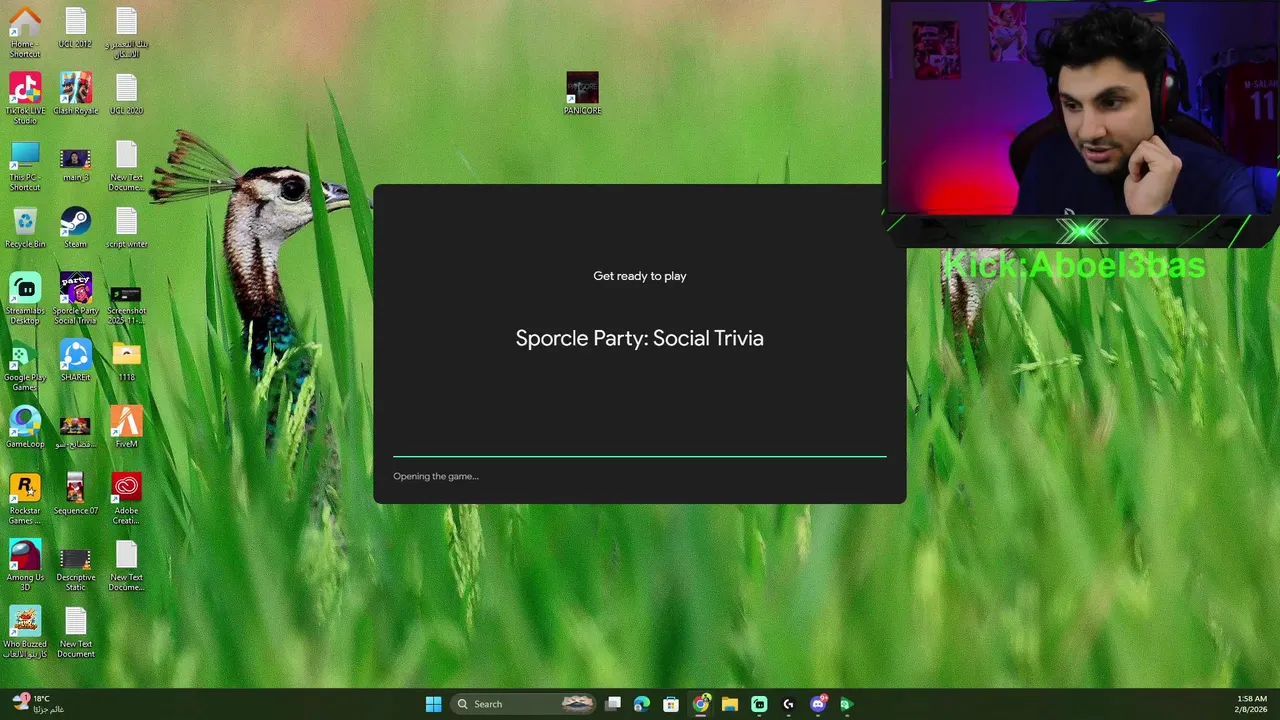Launch Adobe Creative Cloud shortcut
This screenshot has width=1280, height=720.
126,498
